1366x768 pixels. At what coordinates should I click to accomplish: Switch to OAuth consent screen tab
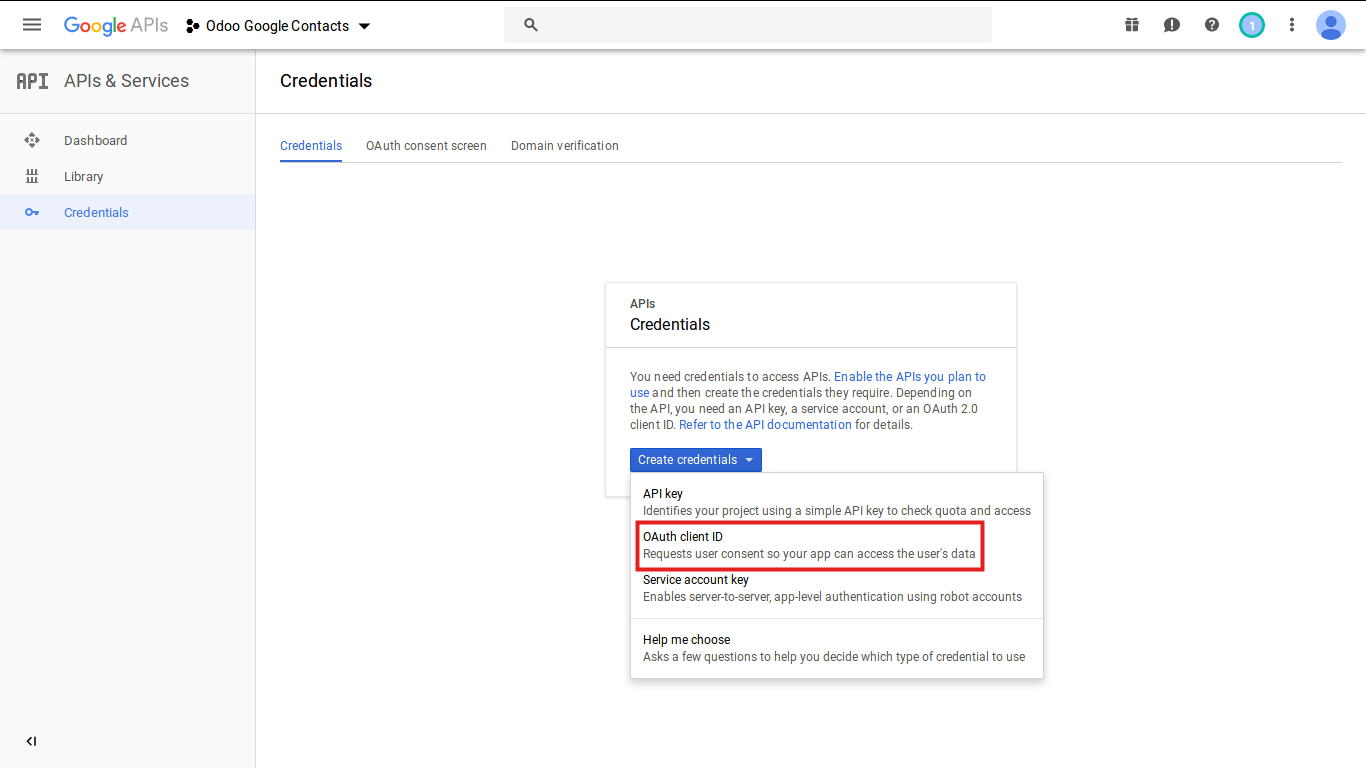coord(426,146)
